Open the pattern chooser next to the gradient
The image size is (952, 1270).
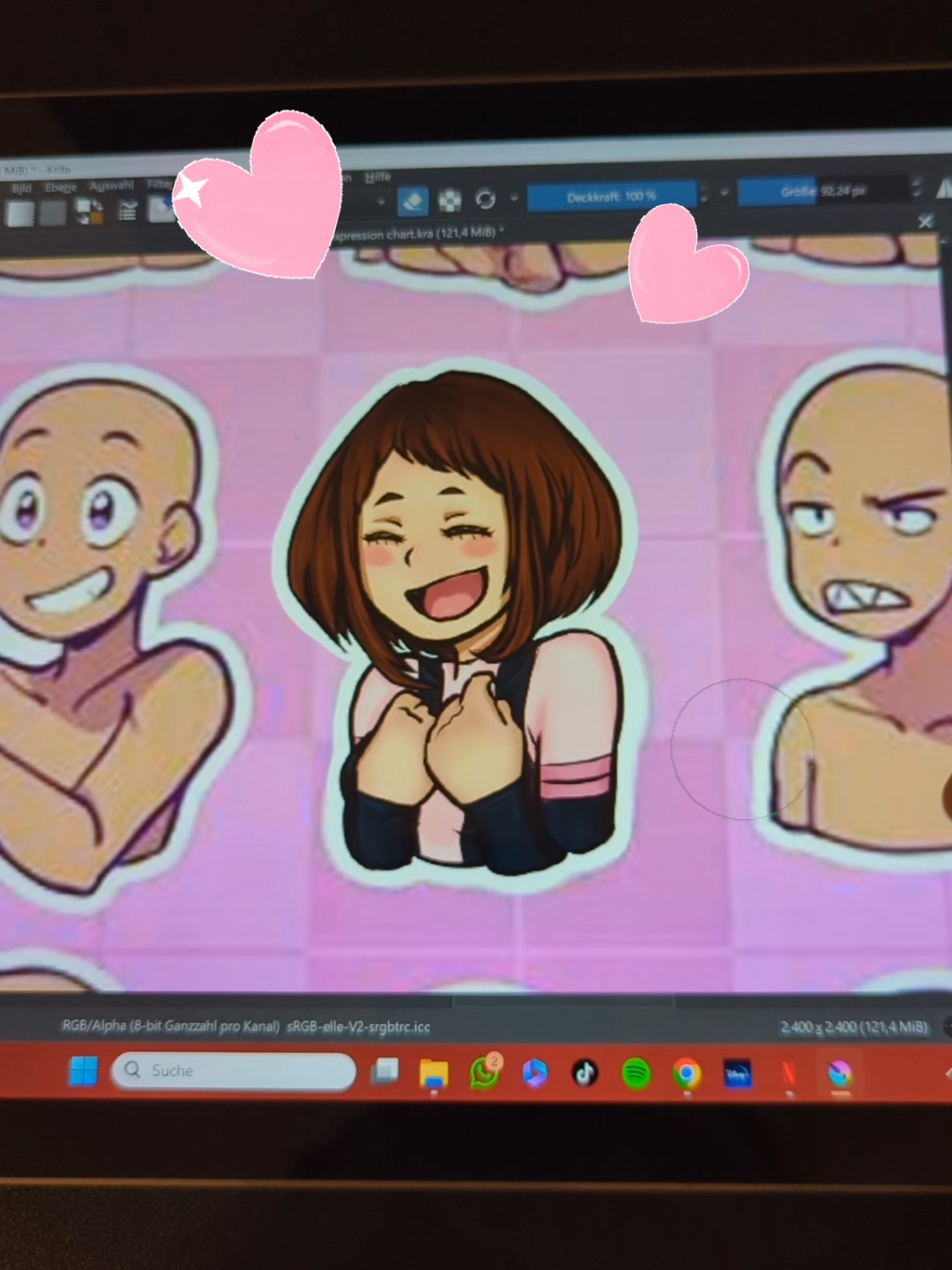(x=53, y=213)
